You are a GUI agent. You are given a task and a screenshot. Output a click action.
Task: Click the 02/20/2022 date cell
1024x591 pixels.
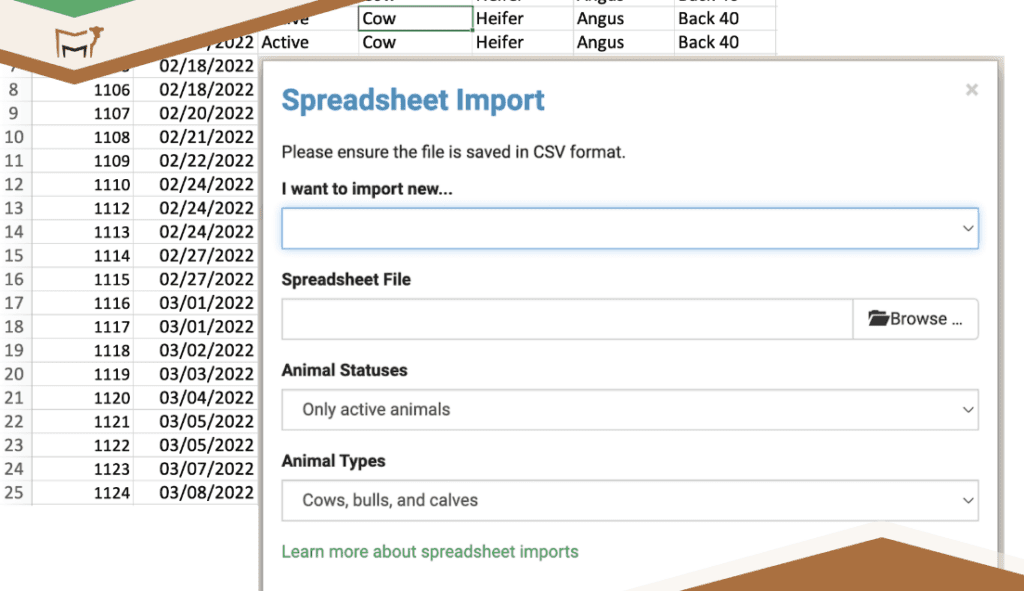[206, 114]
